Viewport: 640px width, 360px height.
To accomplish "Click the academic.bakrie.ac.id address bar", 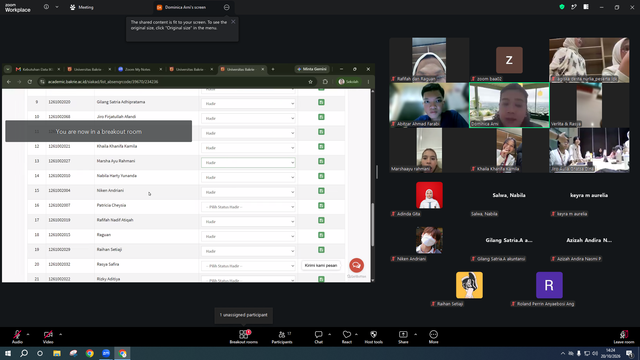I will pyautogui.click(x=176, y=82).
